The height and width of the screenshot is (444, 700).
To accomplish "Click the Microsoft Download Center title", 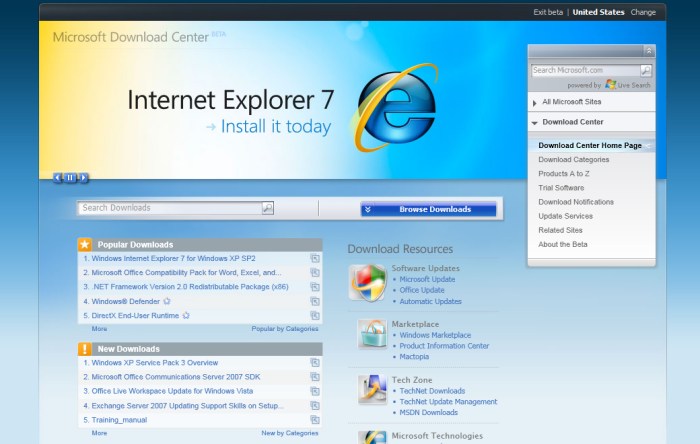I will (131, 37).
